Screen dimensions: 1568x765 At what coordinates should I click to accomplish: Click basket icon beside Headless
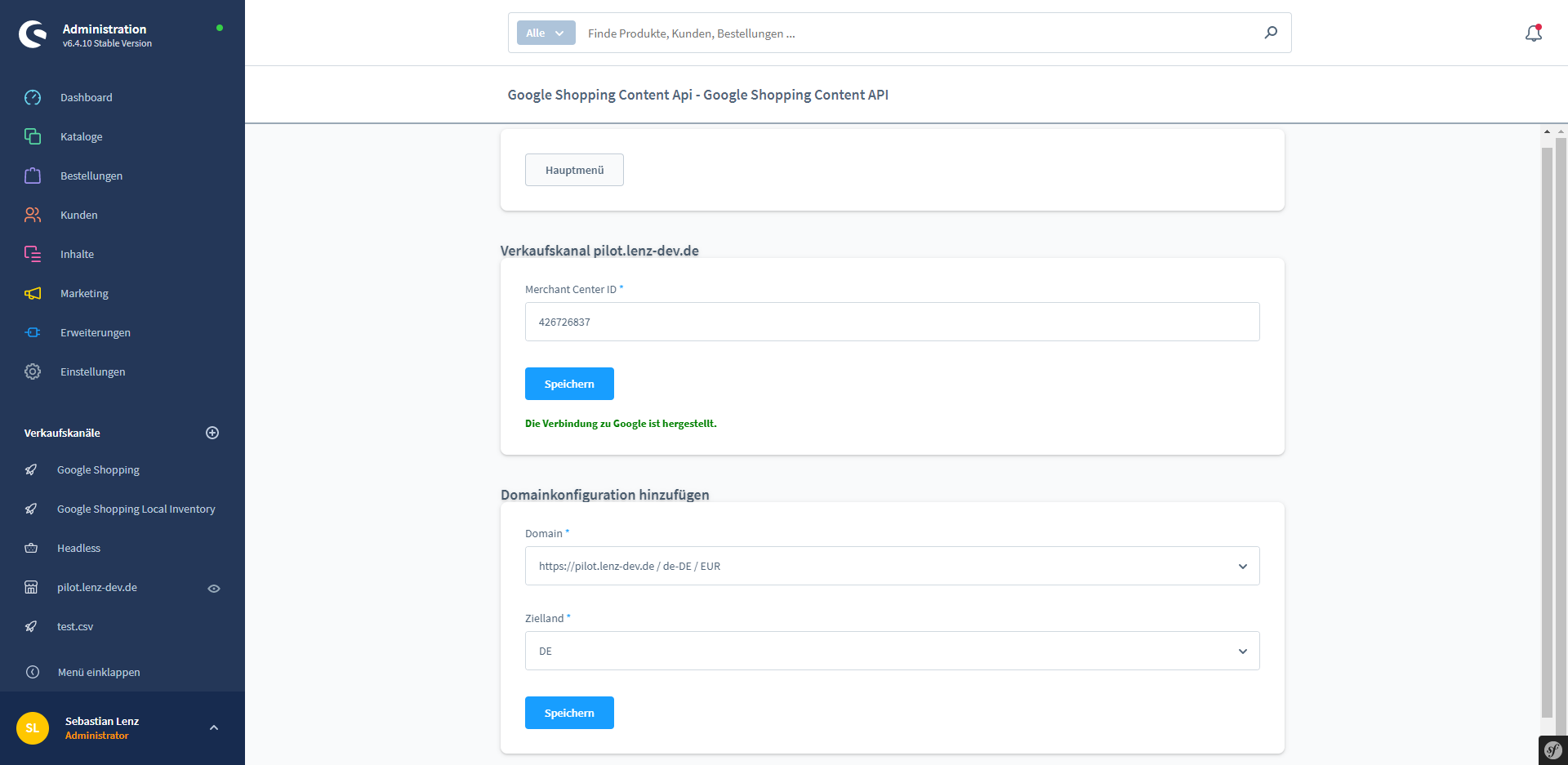(31, 548)
